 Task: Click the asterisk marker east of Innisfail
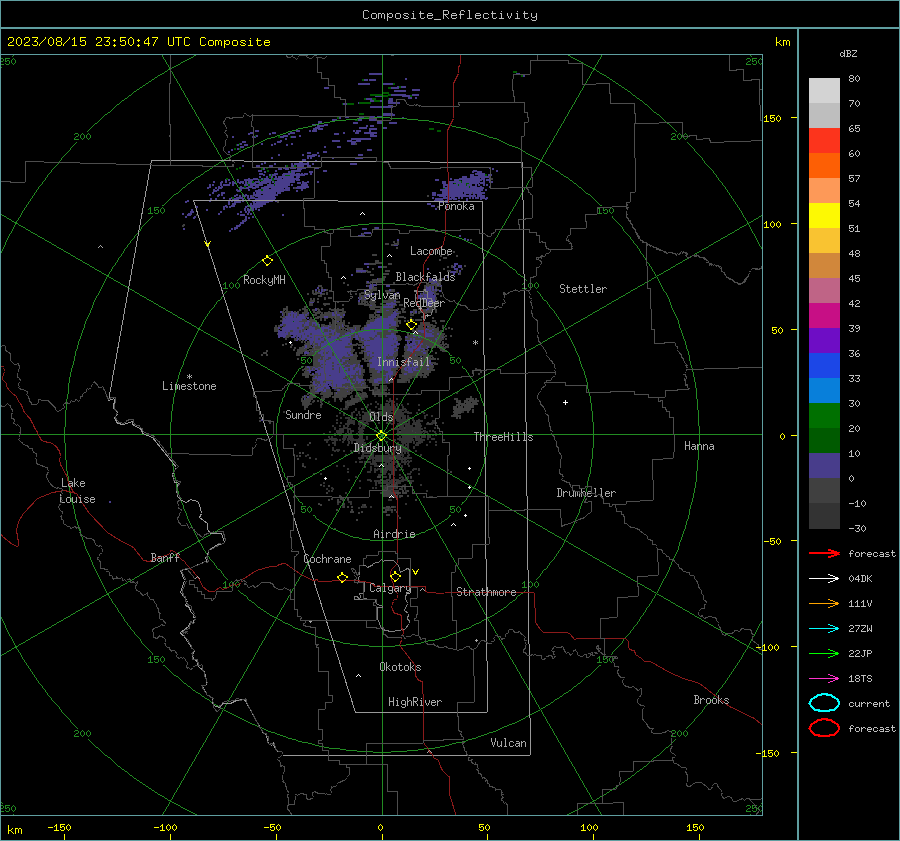(x=475, y=343)
